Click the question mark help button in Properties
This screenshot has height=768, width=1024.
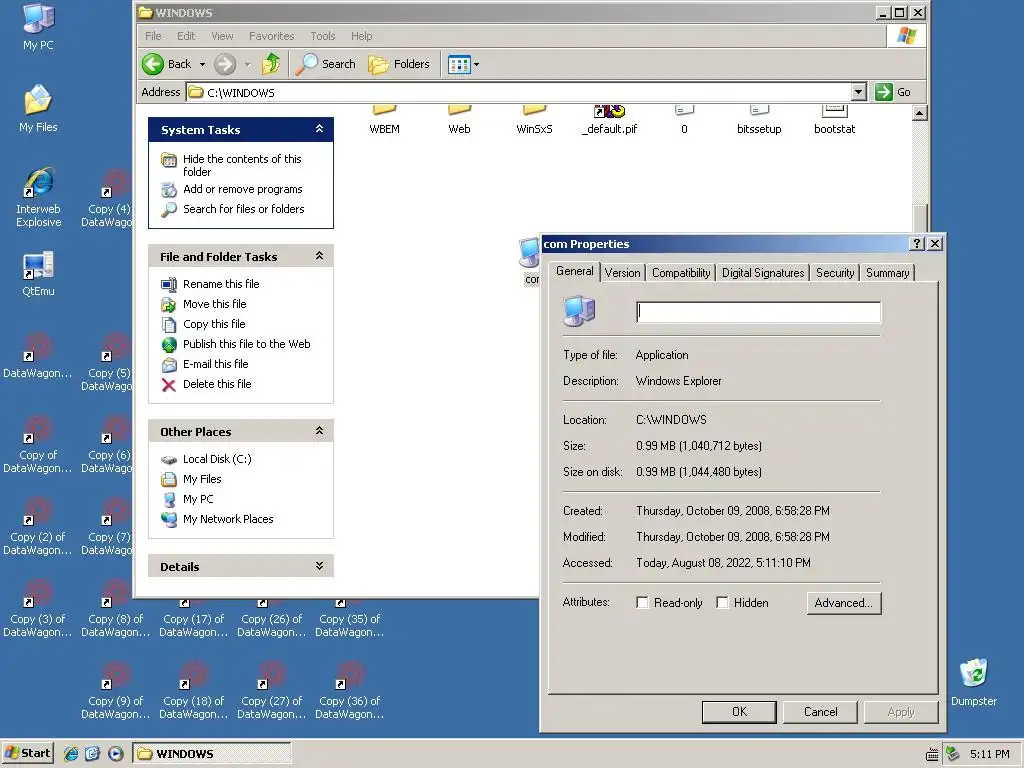point(917,244)
